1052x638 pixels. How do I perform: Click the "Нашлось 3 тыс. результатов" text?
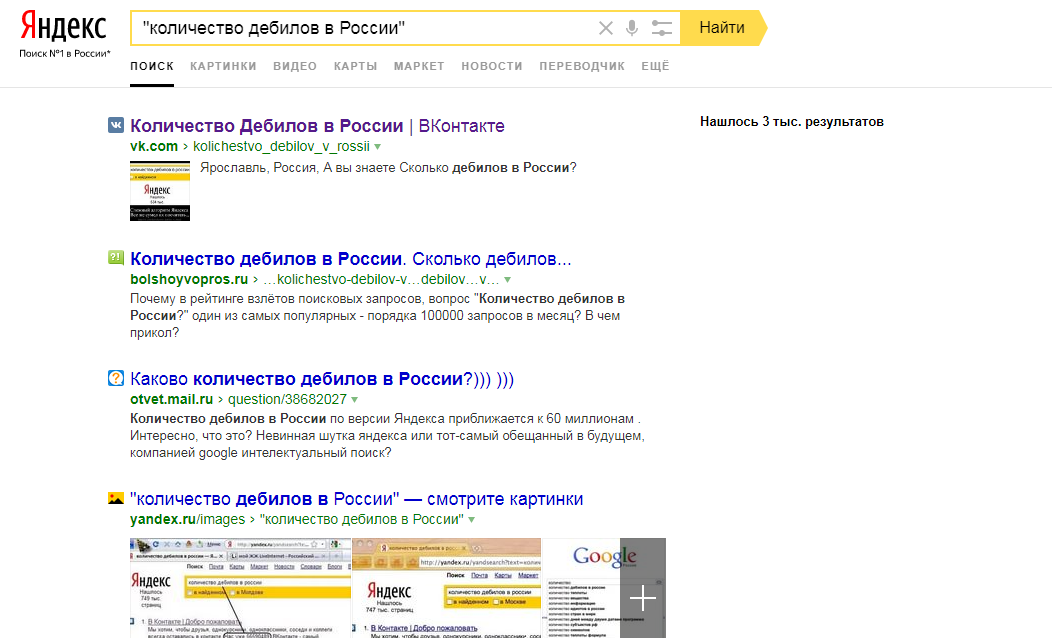pos(792,121)
